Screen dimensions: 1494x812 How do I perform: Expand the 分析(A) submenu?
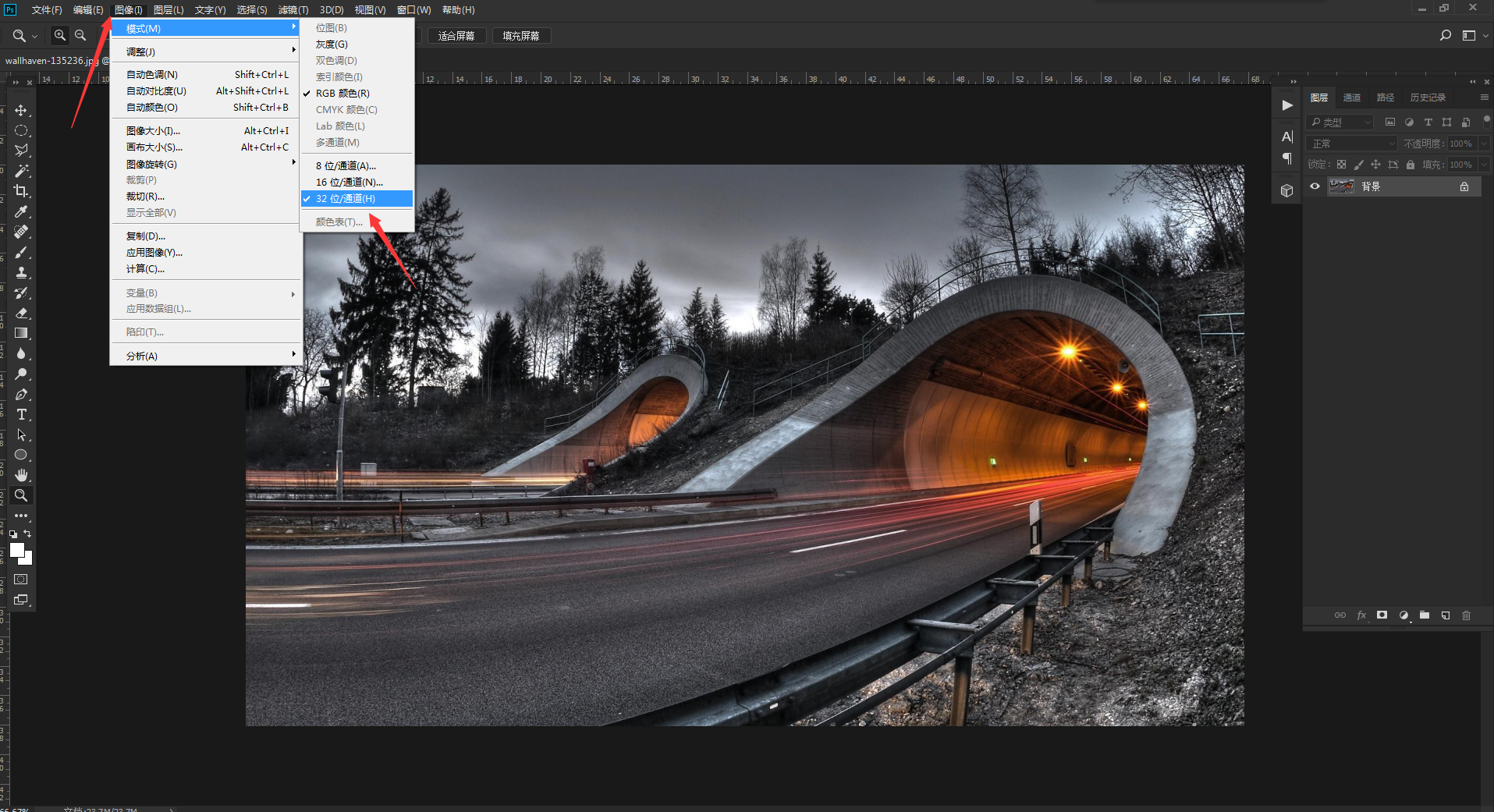click(206, 356)
